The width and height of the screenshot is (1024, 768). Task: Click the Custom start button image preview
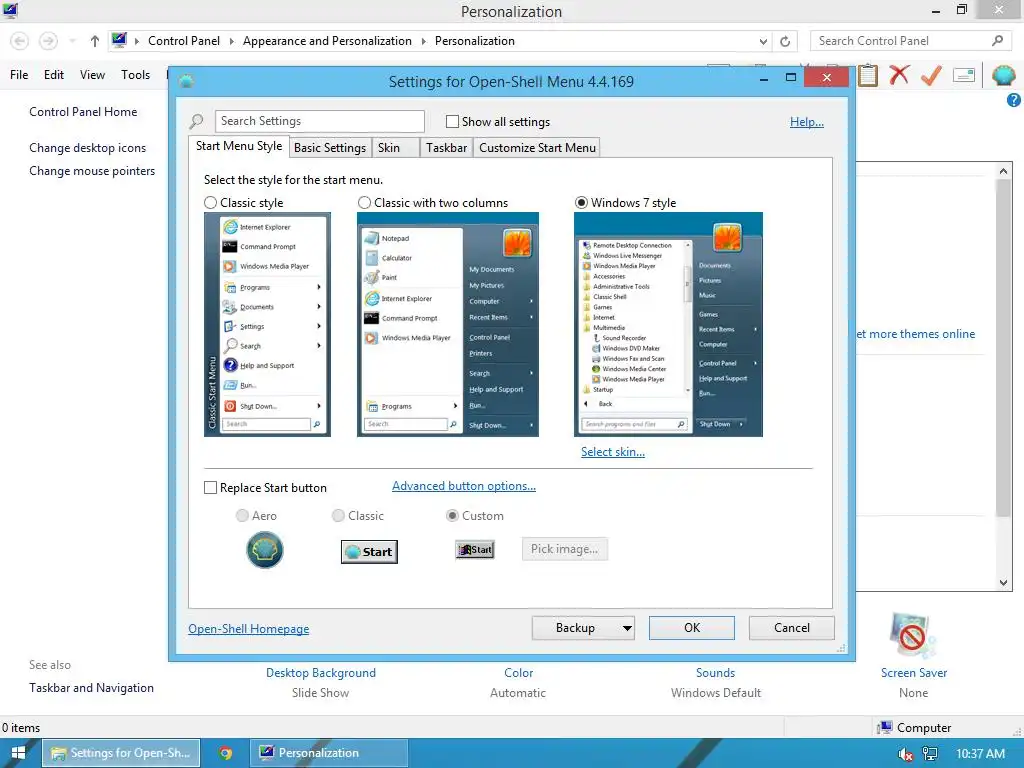click(475, 550)
